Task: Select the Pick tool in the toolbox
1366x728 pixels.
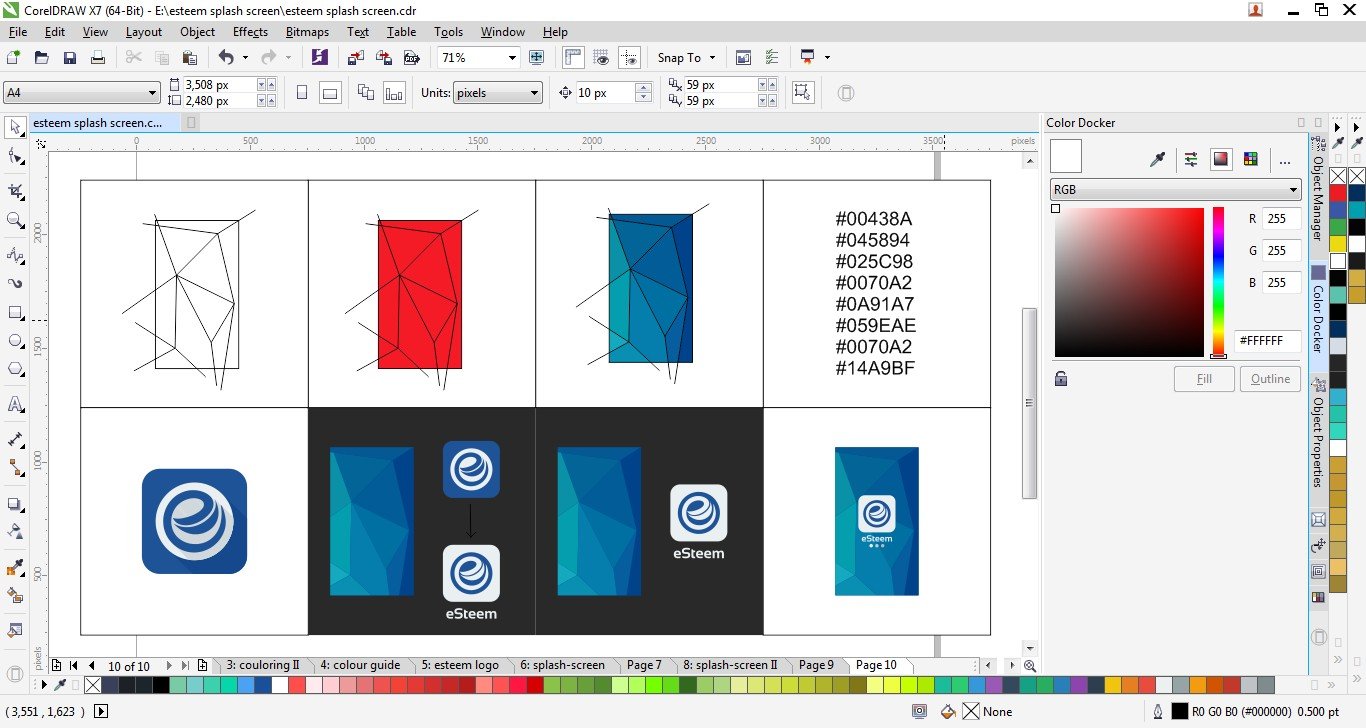Action: 15,127
